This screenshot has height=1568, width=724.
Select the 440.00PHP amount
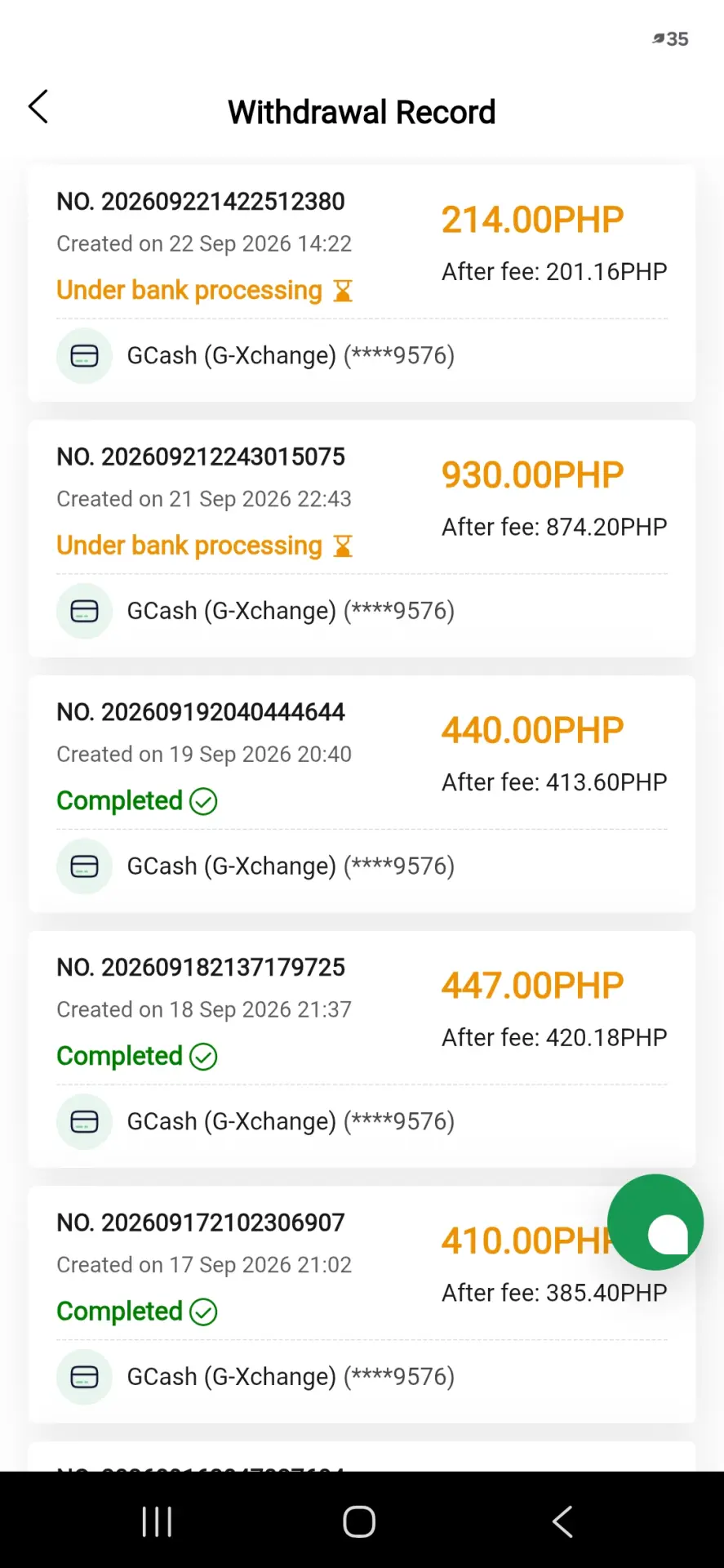click(532, 730)
